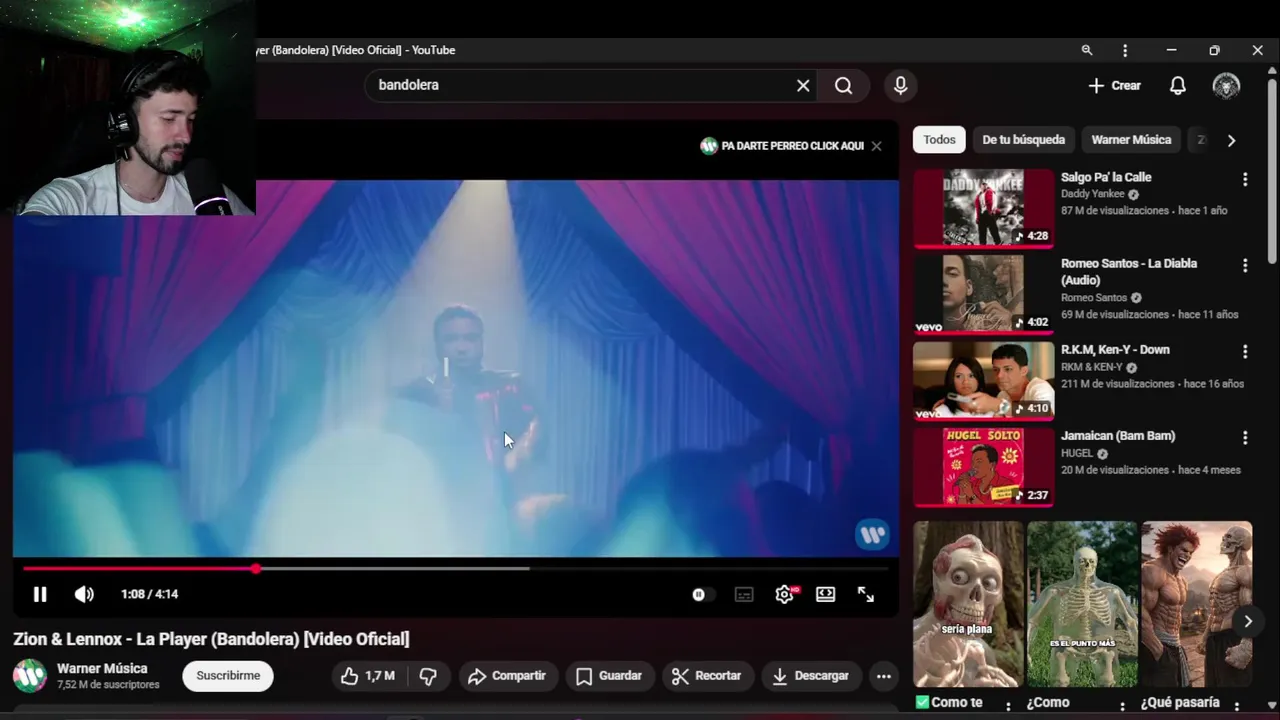
Task: Open options for R.K.M, Ken-Y Down
Action: (x=1245, y=351)
